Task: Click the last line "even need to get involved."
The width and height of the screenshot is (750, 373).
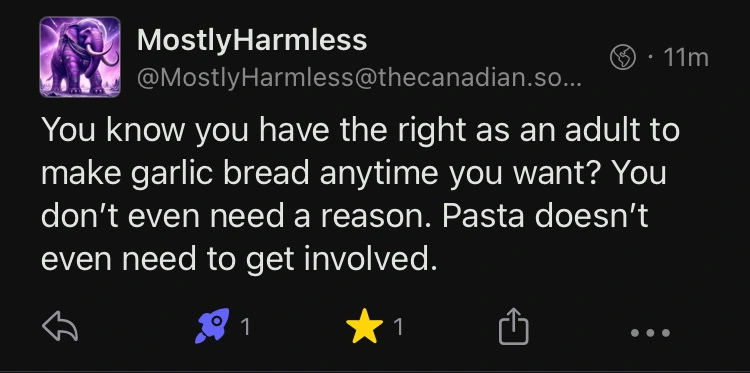Action: click(x=239, y=260)
